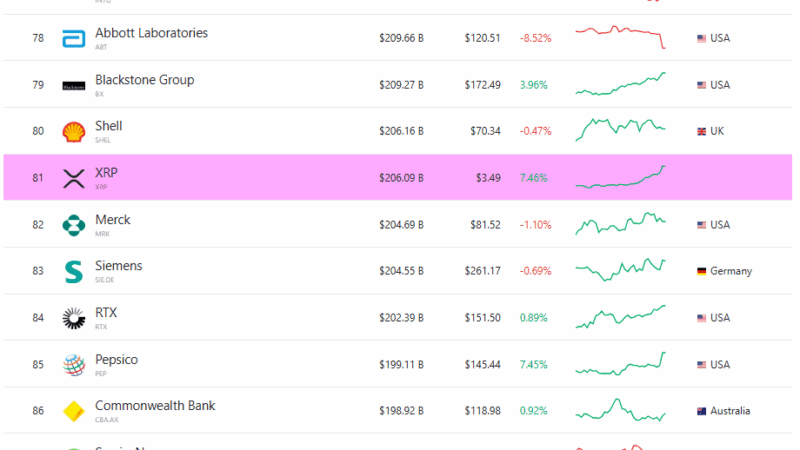Click the Abbott Laboratories logo icon
800x450 pixels.
[73, 38]
